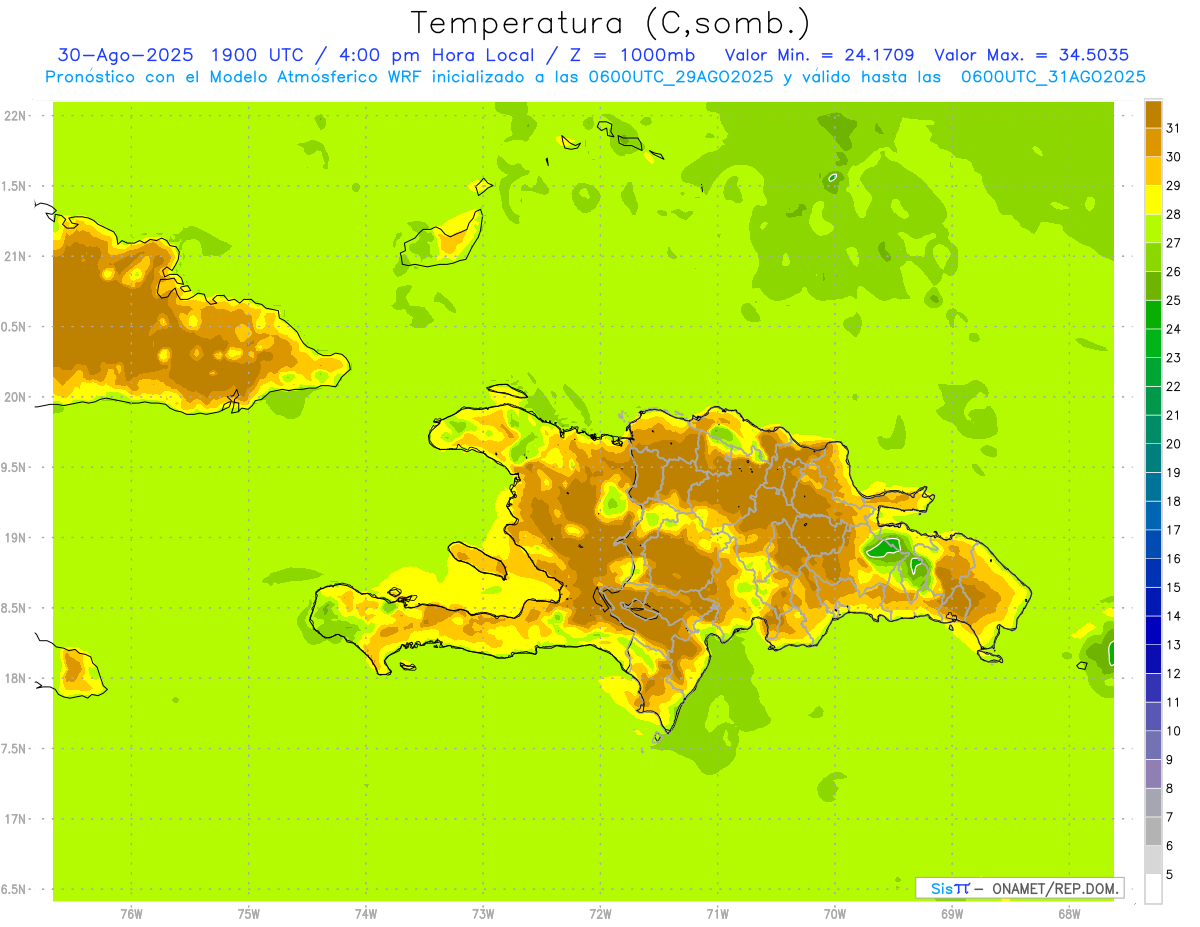Pick the purple legend swatch between 8 and 9
This screenshot has width=1200, height=927.
tap(1153, 774)
